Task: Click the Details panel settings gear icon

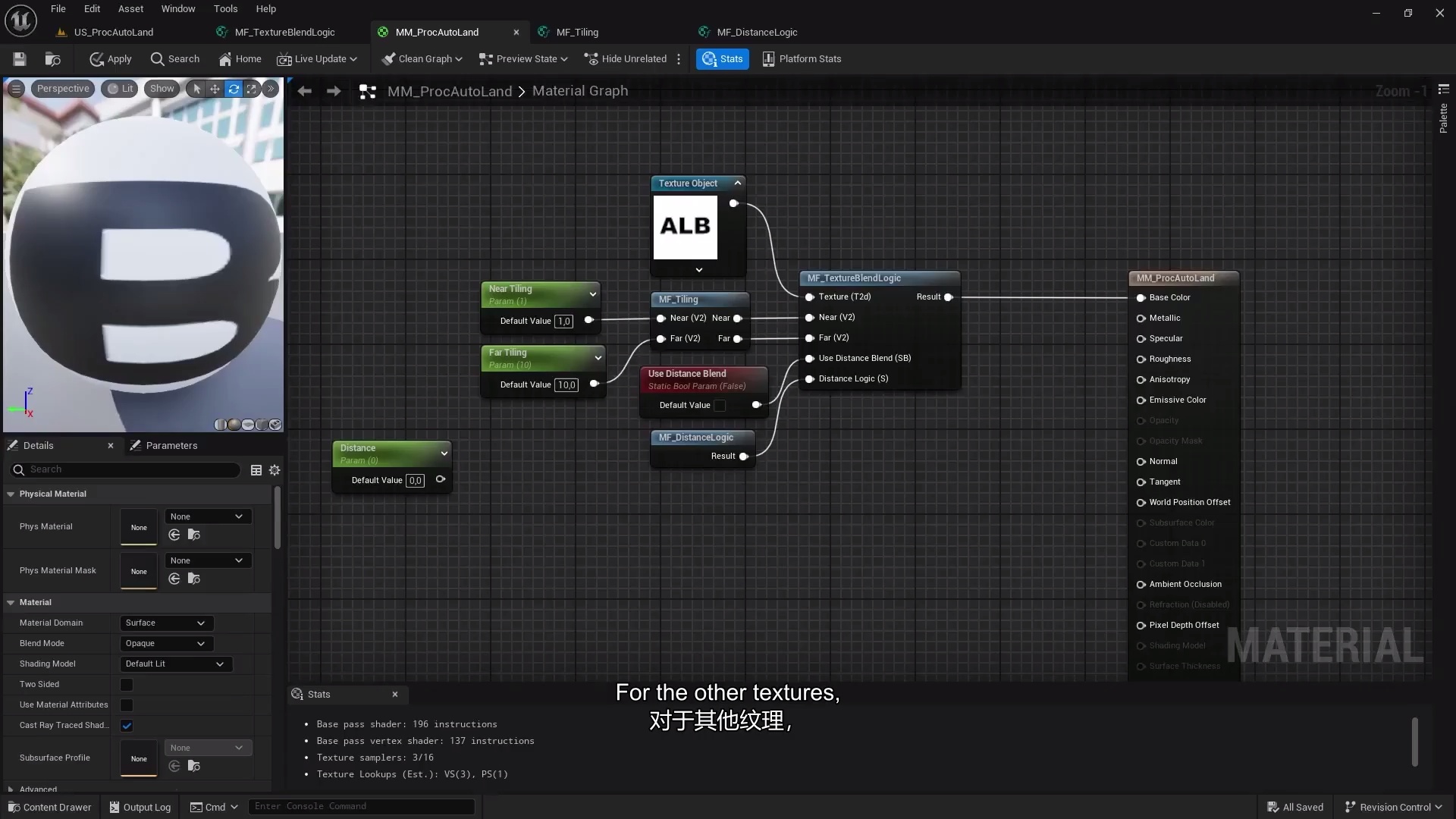Action: click(275, 470)
